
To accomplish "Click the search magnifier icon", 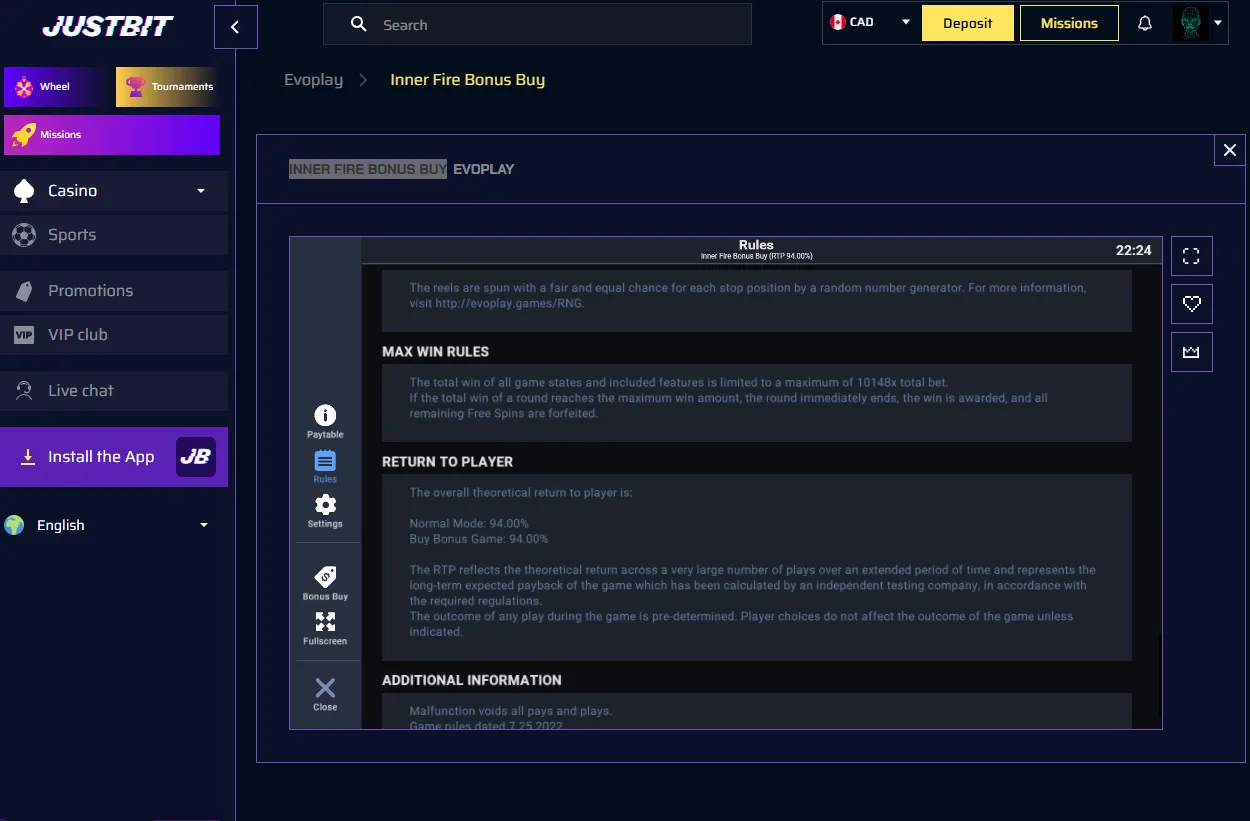I will [x=359, y=24].
